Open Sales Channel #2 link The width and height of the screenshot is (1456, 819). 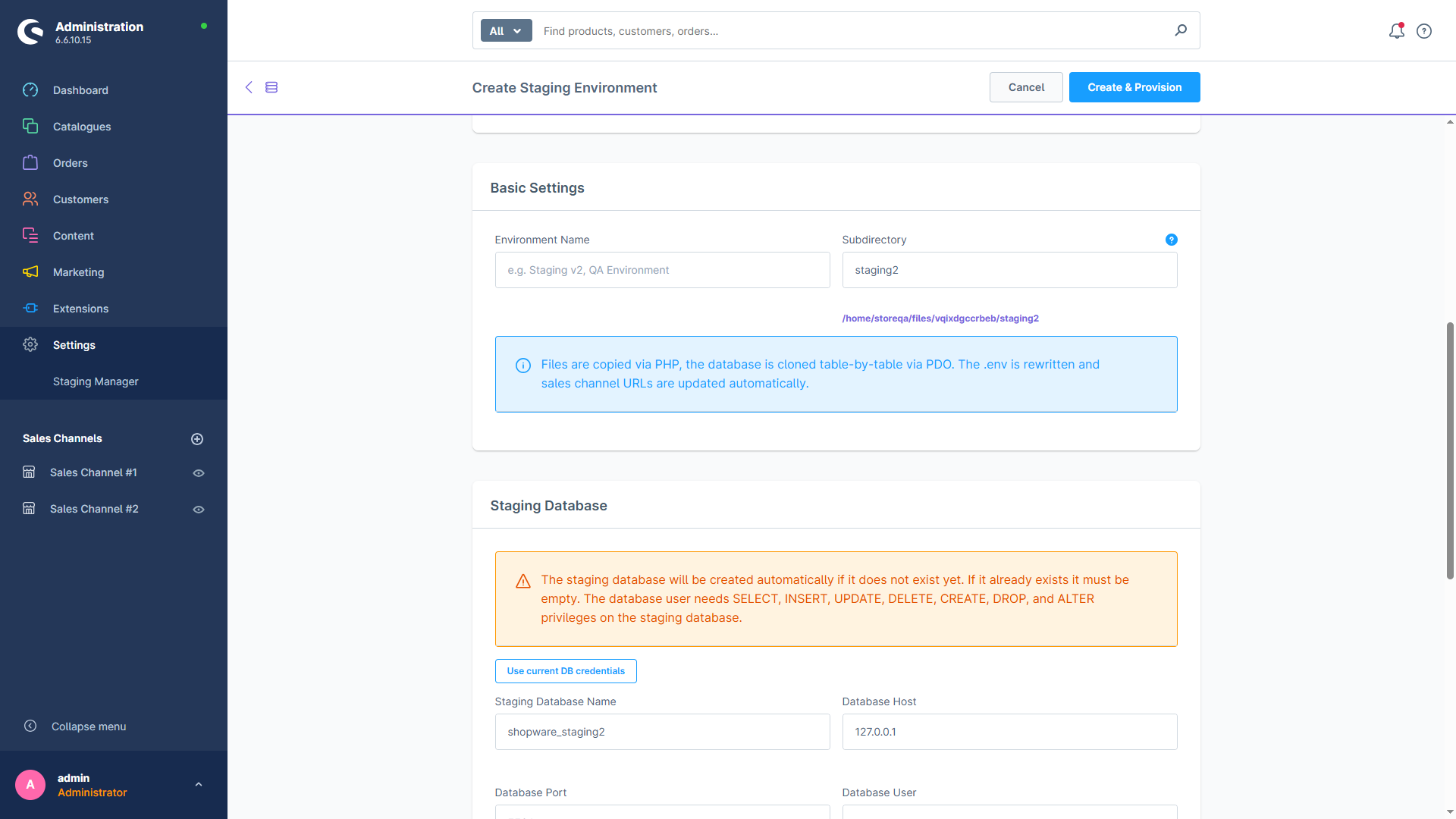pos(94,509)
